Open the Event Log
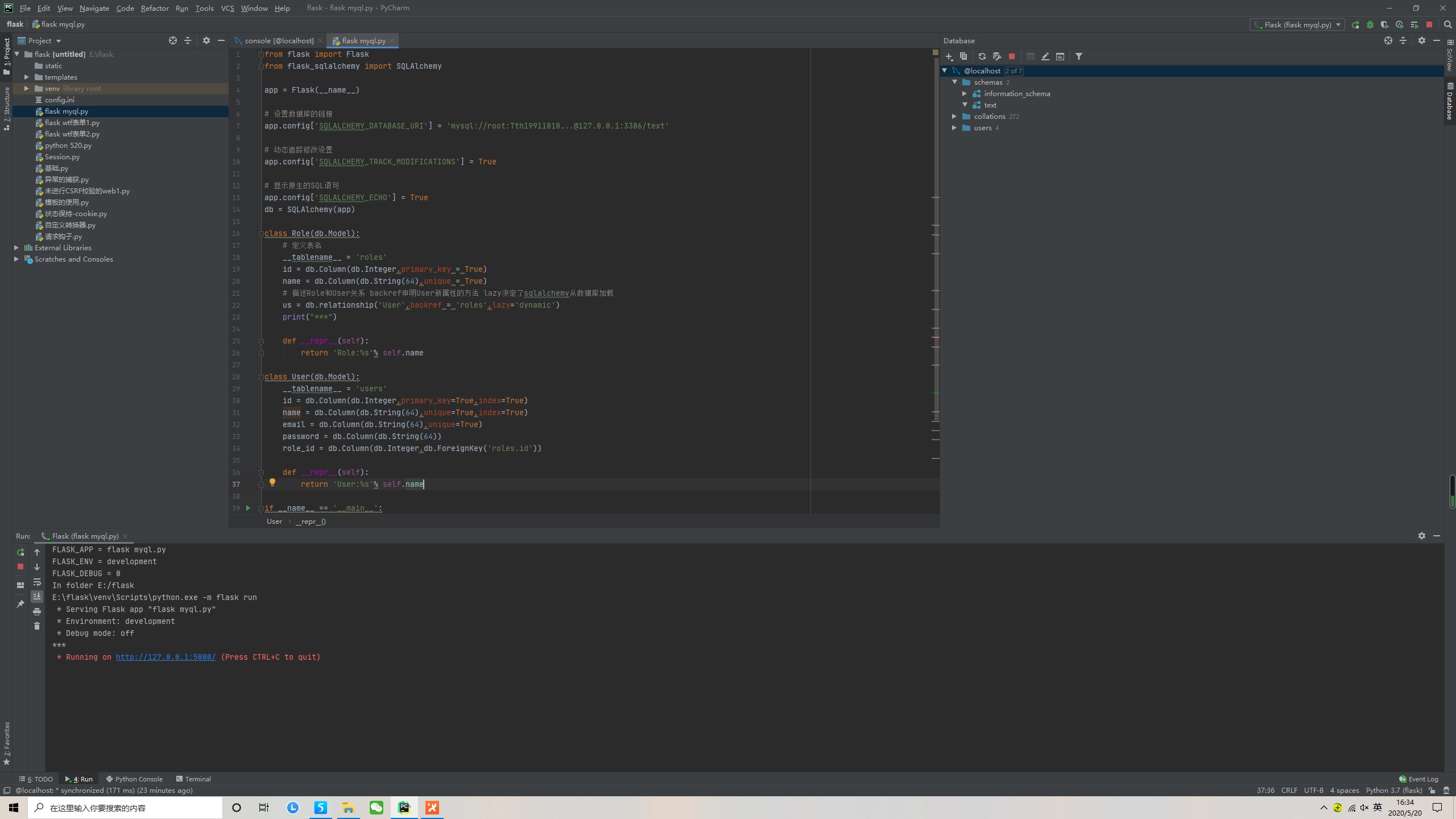The image size is (1456, 819). [1418, 779]
